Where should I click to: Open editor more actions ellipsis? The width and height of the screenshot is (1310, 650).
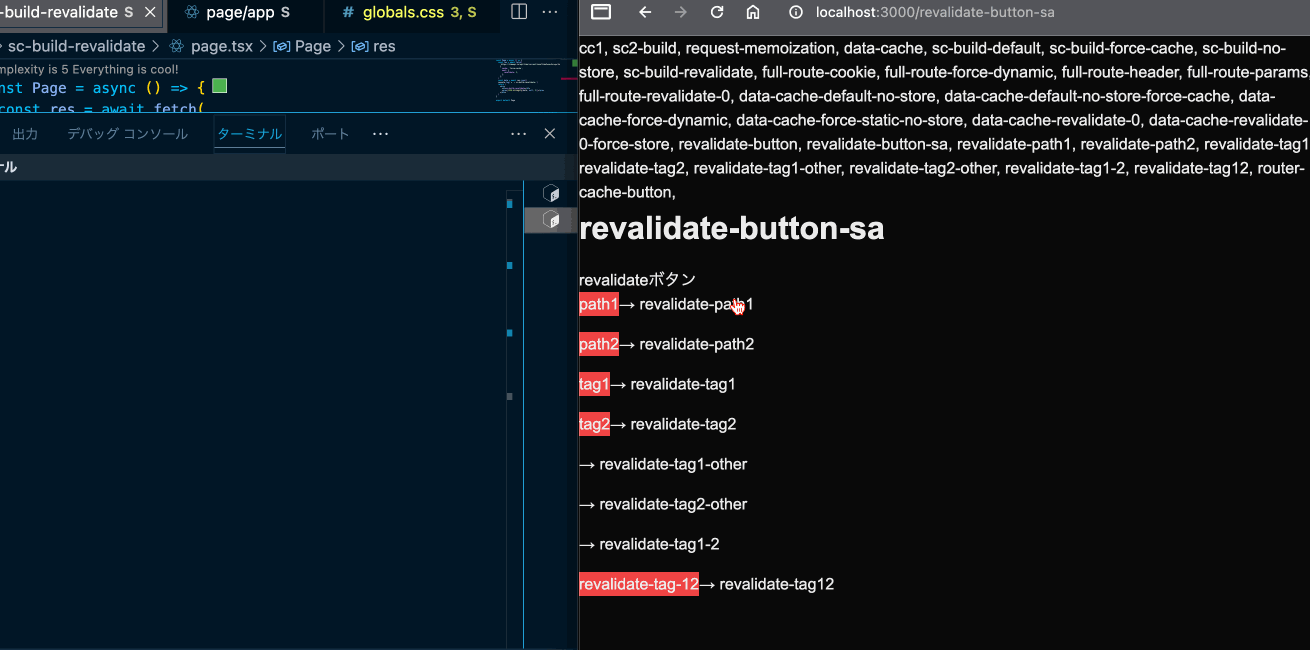click(550, 12)
